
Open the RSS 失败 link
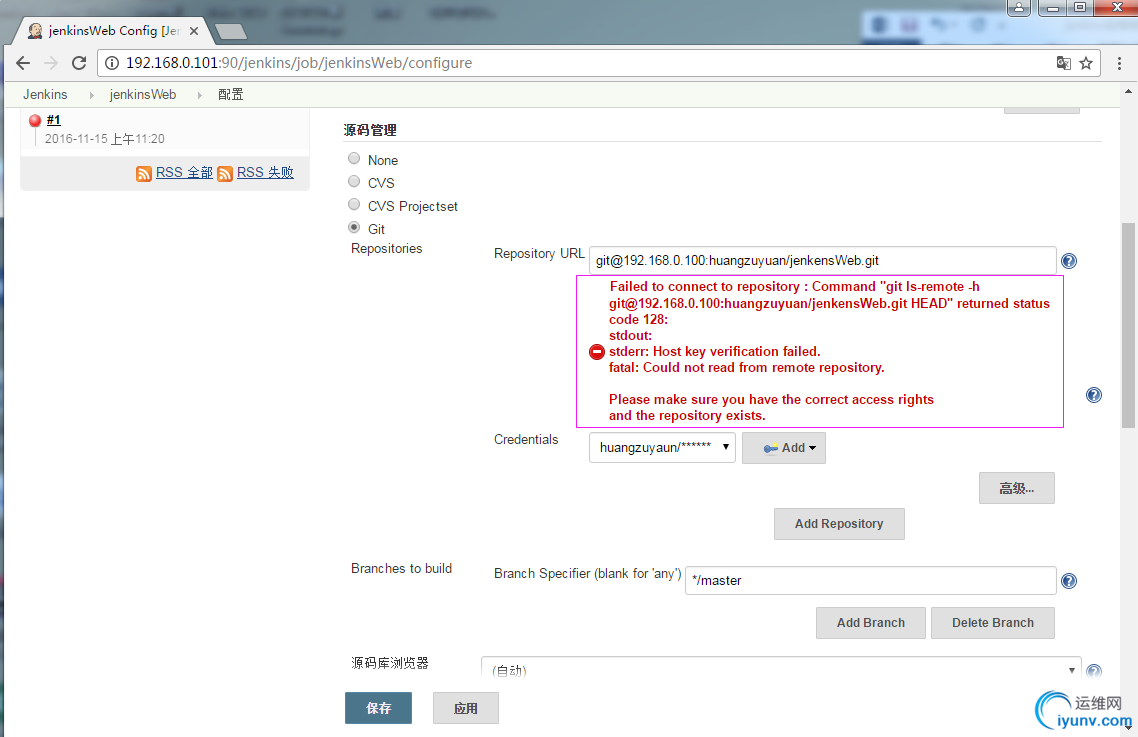(x=265, y=173)
